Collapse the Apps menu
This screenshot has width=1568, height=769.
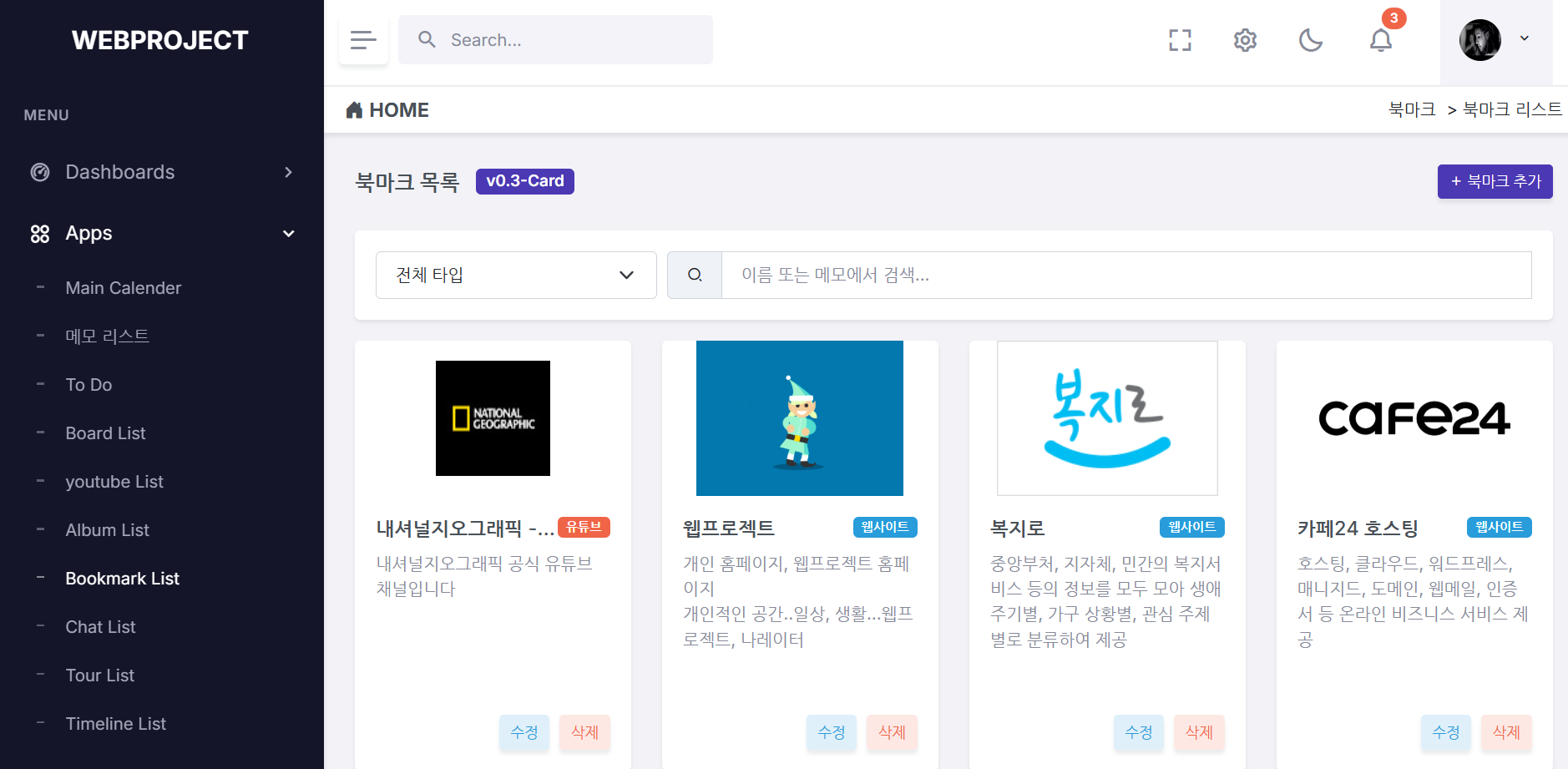click(162, 233)
